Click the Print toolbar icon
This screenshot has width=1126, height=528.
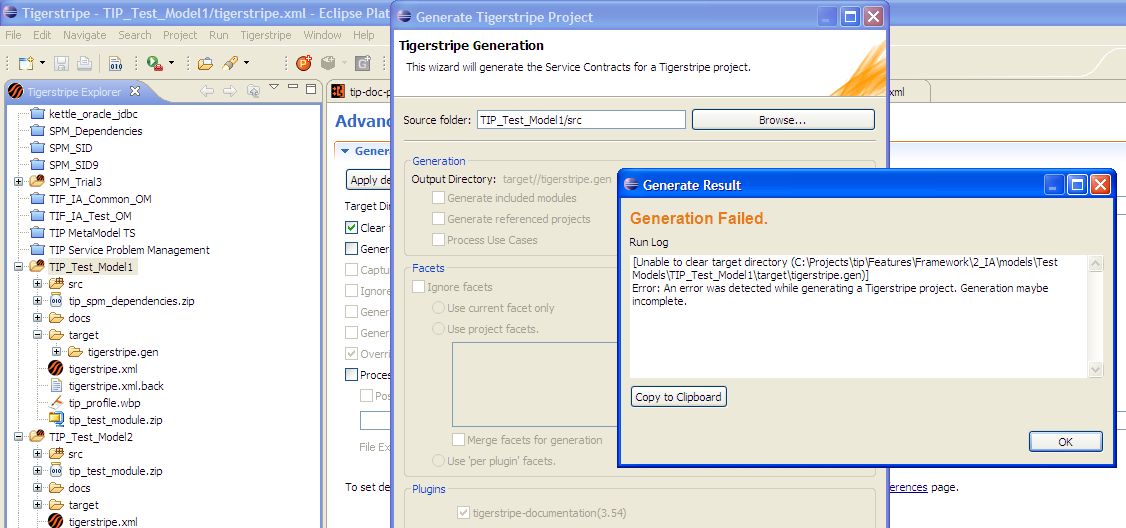coord(84,63)
